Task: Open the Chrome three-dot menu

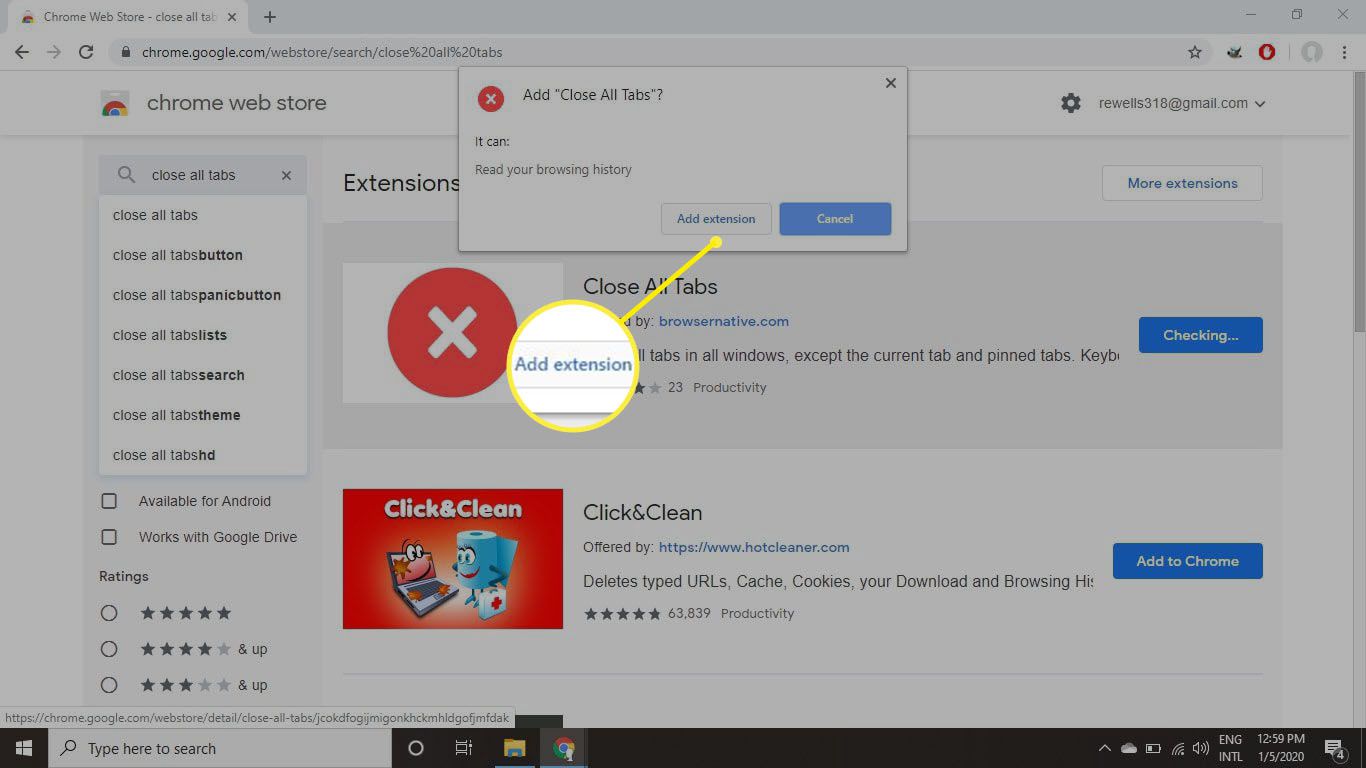Action: click(1344, 52)
